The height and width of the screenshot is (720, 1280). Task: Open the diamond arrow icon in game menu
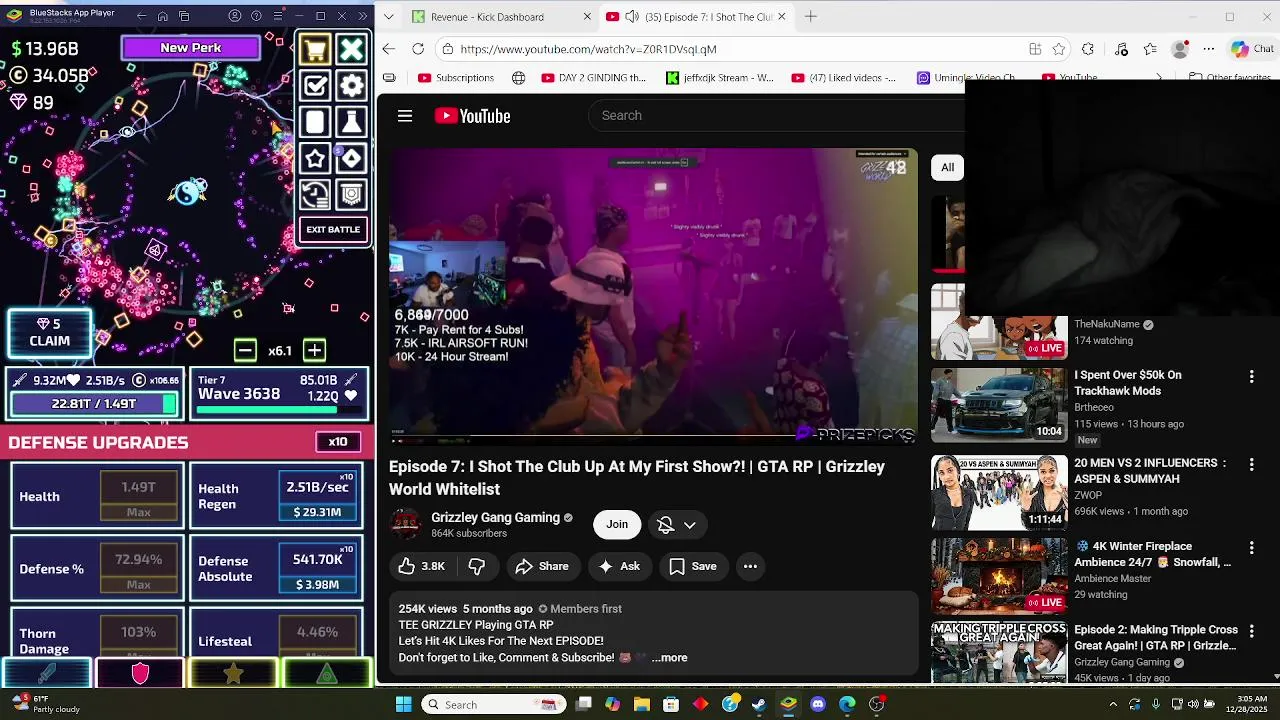351,158
